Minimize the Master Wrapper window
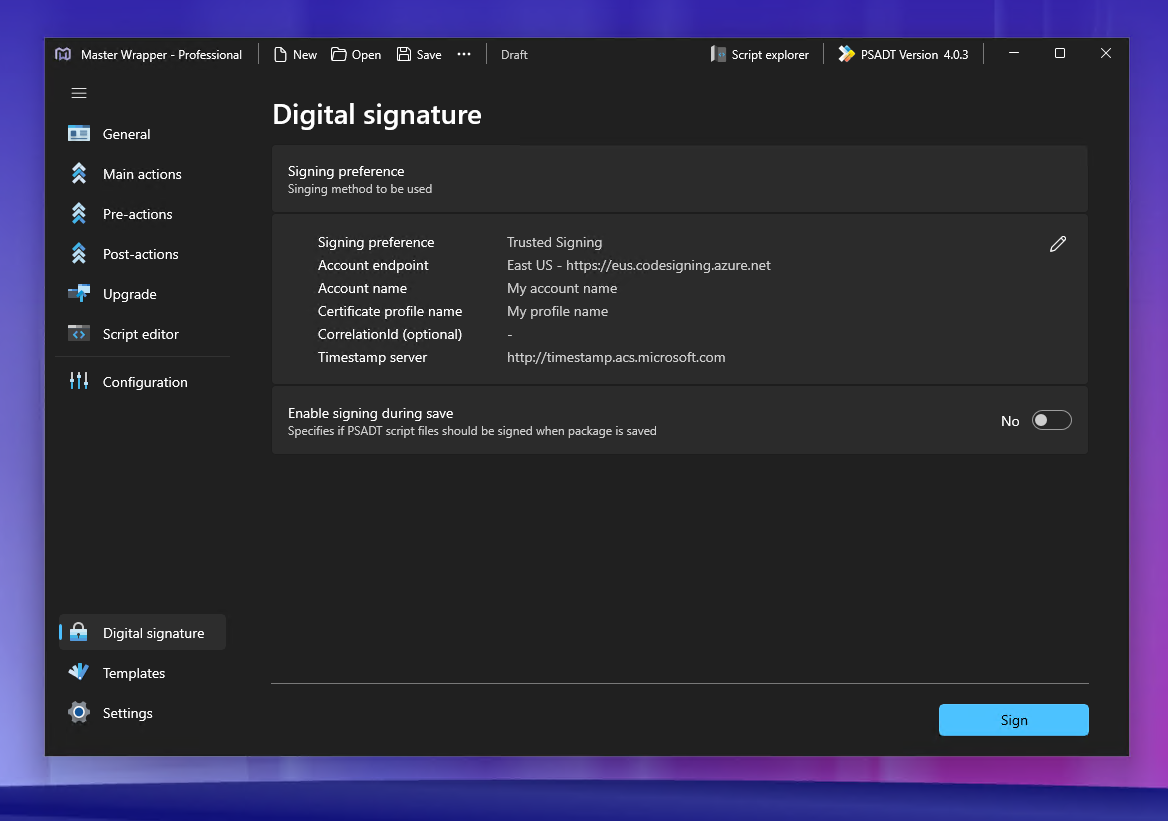The image size is (1168, 821). pos(1014,54)
